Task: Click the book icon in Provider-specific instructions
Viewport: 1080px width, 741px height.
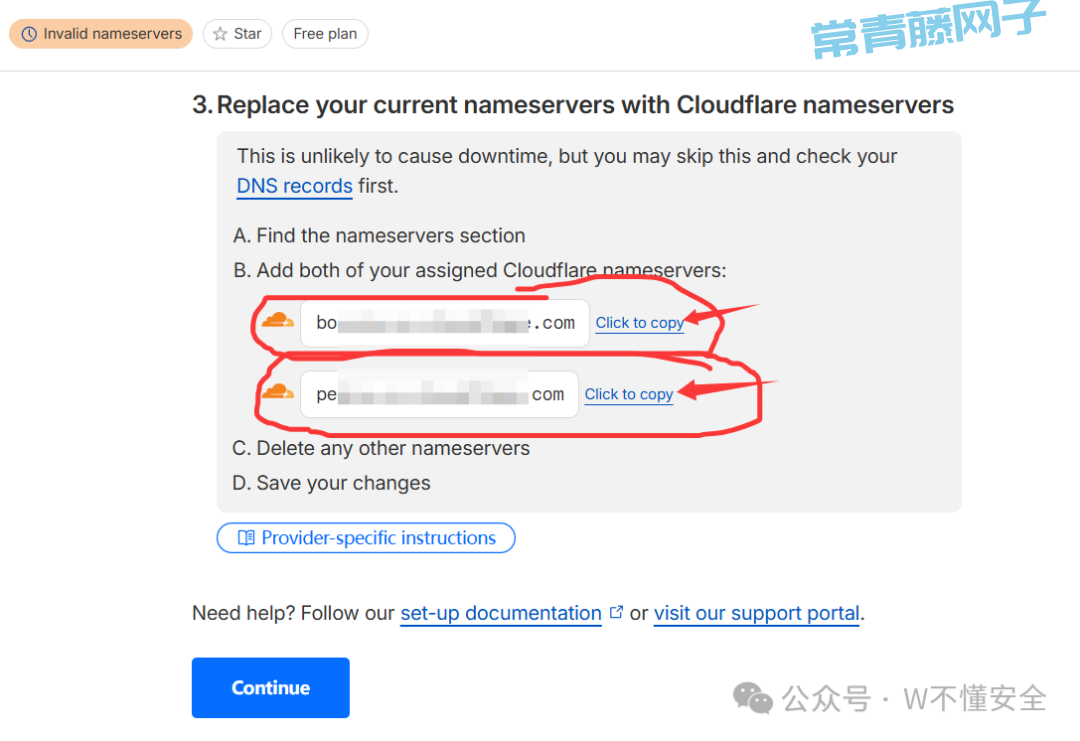Action: (x=246, y=538)
